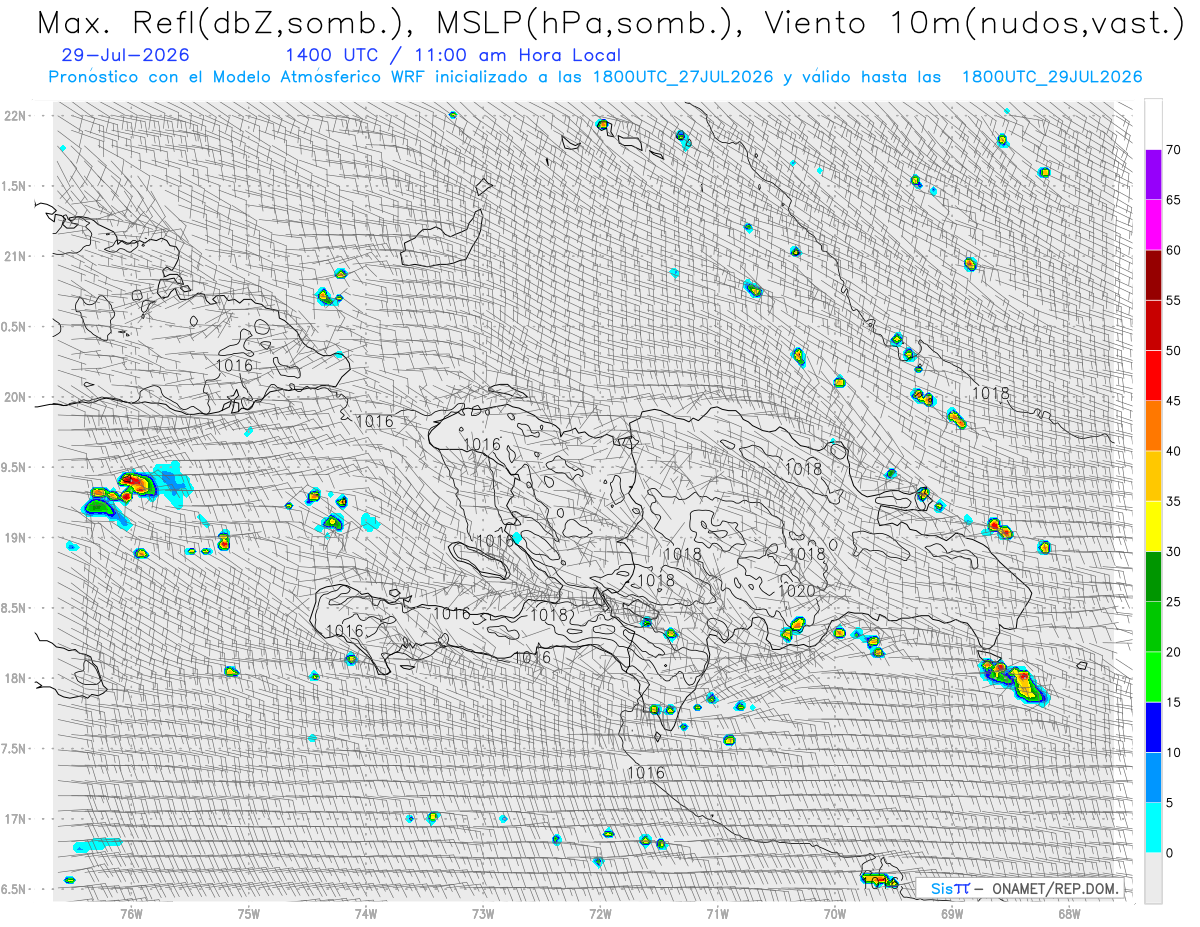Click the '70' colorbar scale value
1200x927 pixels.
pos(1173,150)
